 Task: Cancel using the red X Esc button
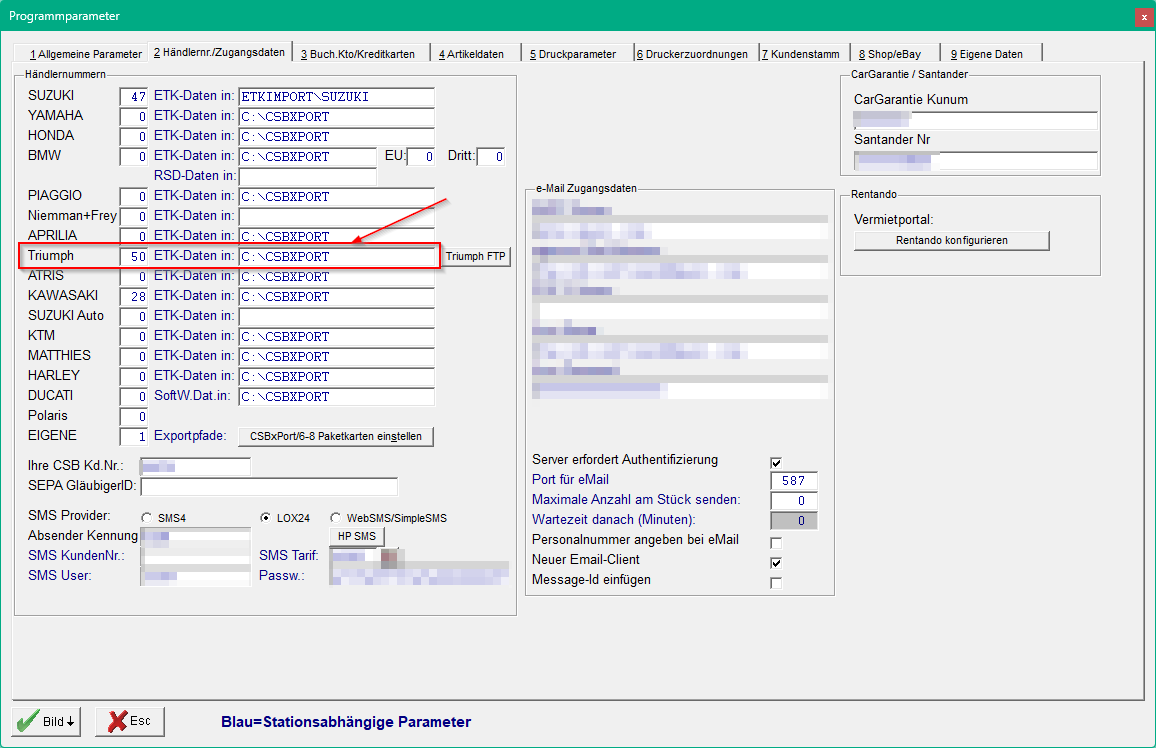click(x=130, y=721)
